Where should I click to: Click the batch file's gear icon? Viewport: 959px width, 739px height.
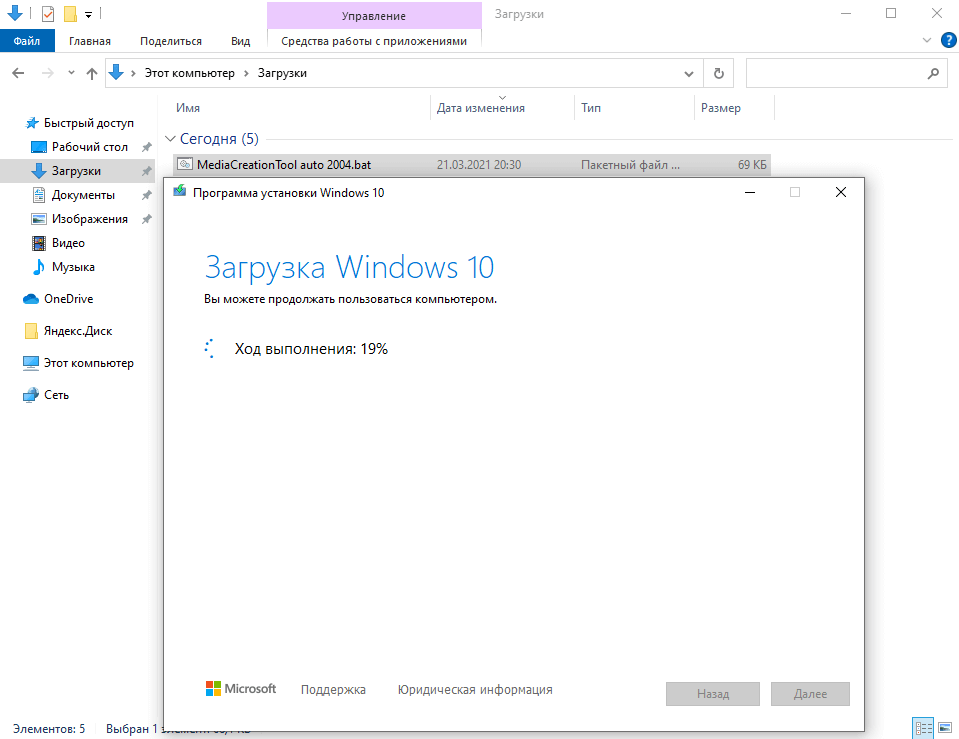185,164
